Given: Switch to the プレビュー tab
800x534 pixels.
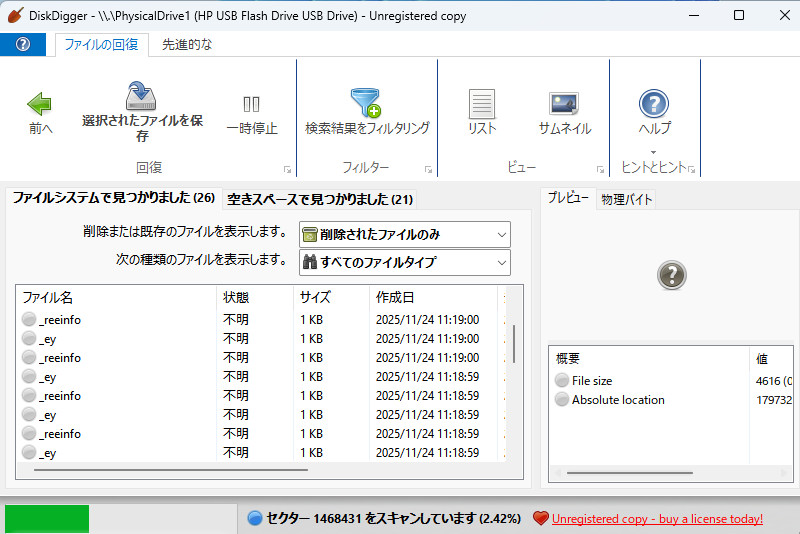Looking at the screenshot, I should tap(568, 198).
